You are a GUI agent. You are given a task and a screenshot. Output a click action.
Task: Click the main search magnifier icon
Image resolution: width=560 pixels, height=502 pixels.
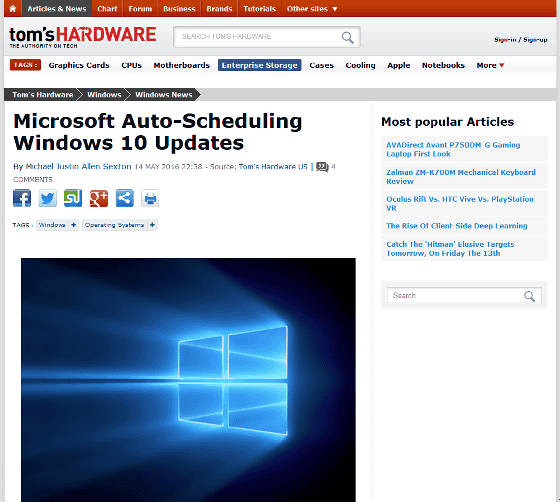[347, 37]
